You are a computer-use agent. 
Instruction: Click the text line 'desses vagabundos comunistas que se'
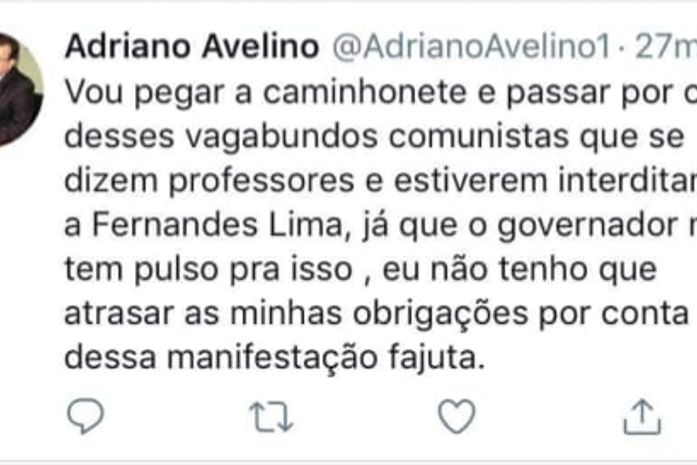click(x=374, y=136)
